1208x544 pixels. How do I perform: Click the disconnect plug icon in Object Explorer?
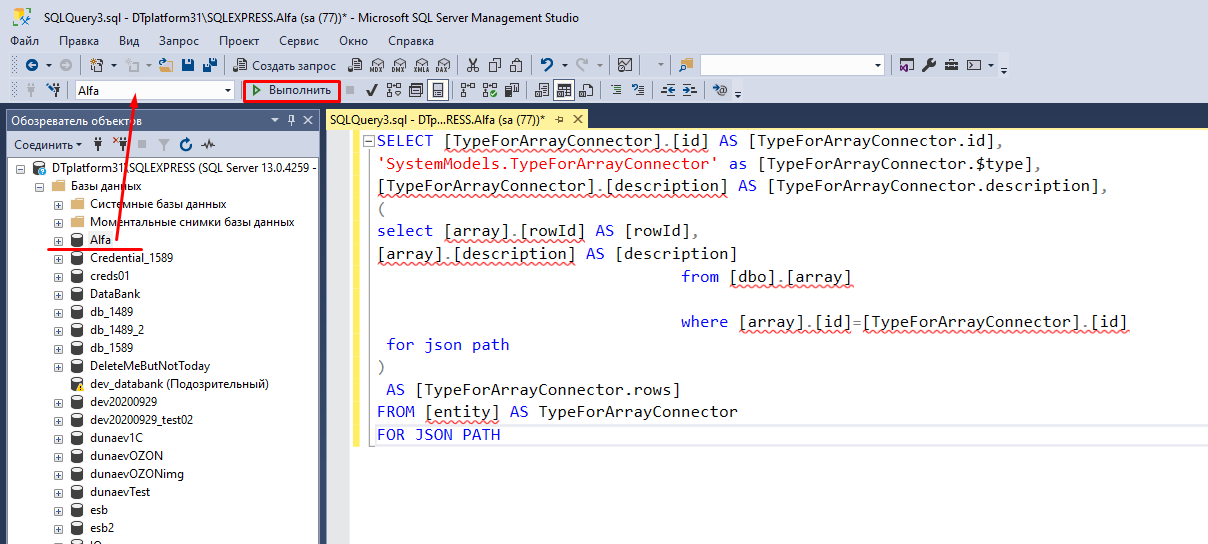click(121, 145)
